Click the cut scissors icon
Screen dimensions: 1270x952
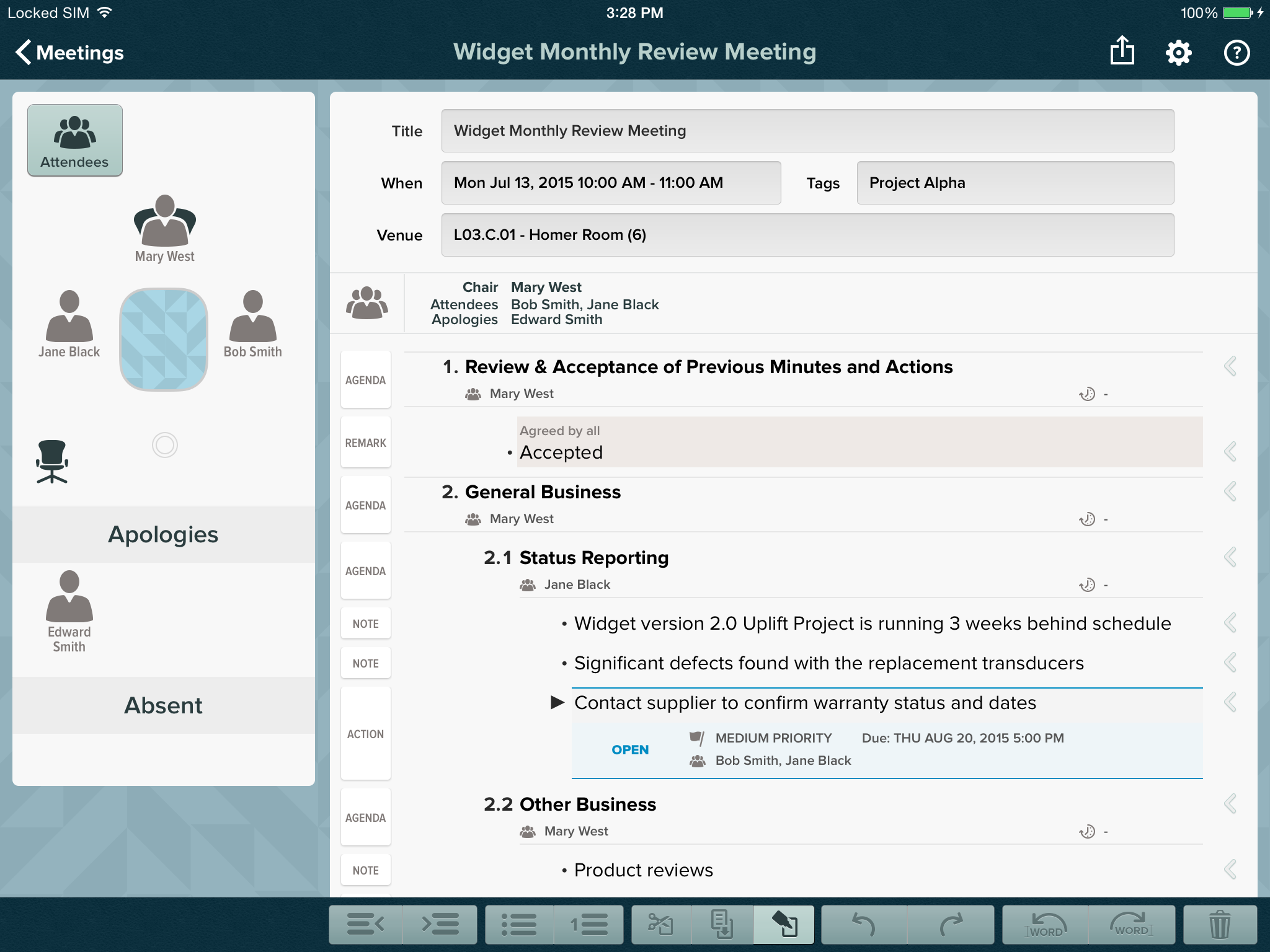coord(660,925)
